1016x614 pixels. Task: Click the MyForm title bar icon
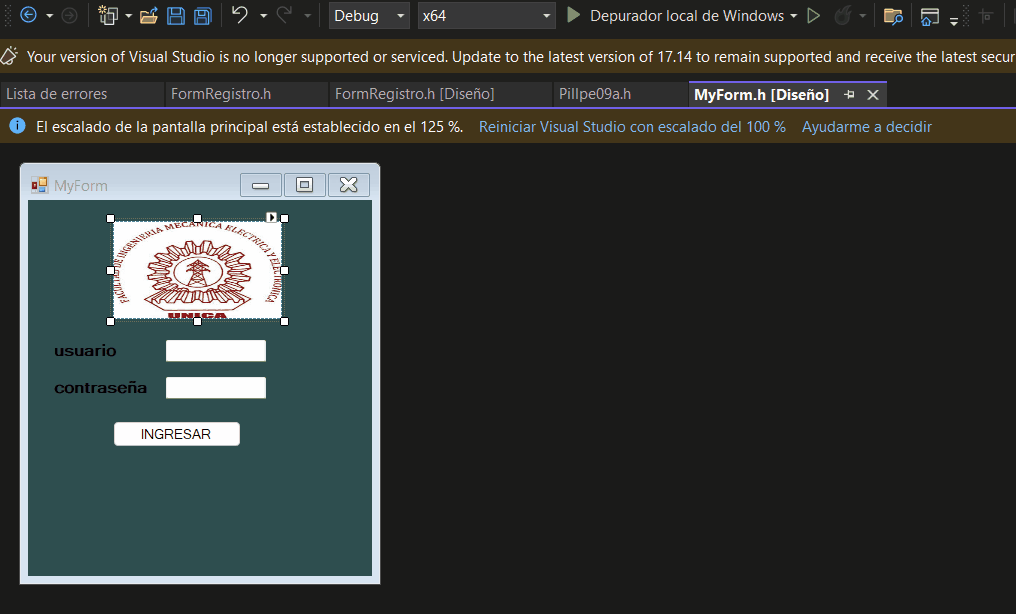point(40,185)
